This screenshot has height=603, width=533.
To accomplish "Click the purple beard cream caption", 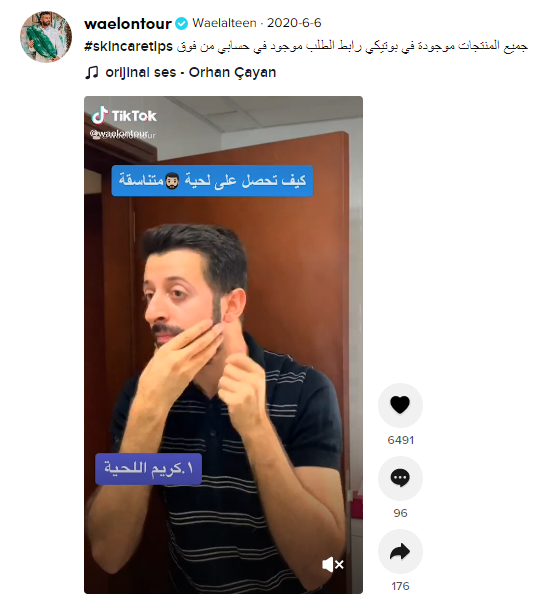I will click(x=148, y=469).
